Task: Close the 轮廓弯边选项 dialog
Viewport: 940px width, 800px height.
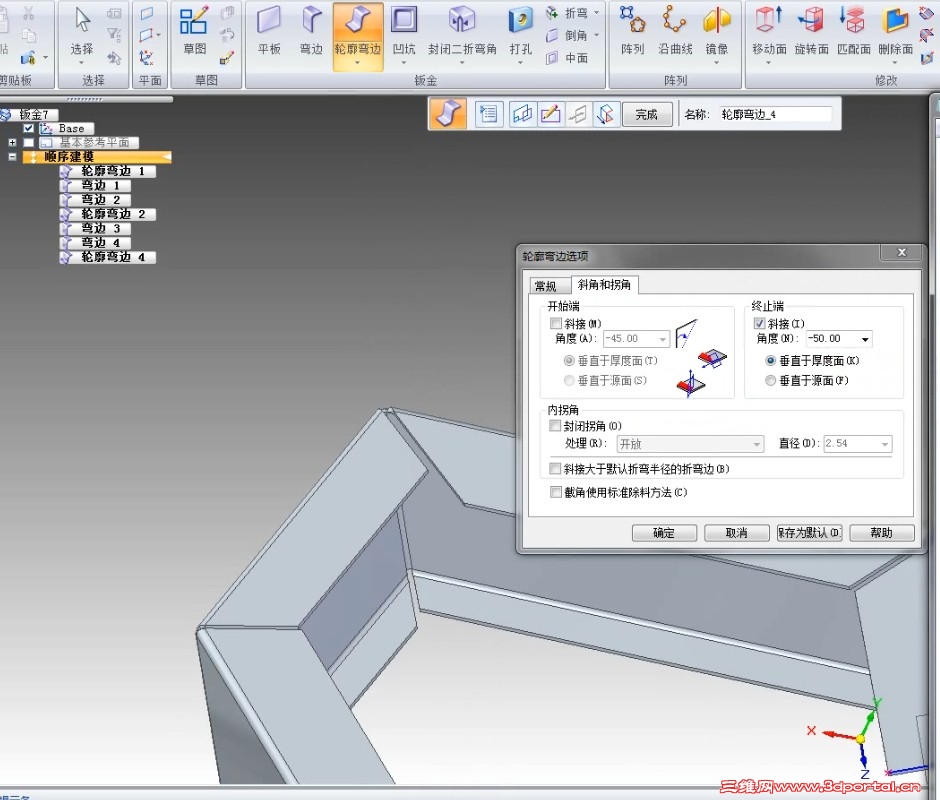Action: point(902,252)
